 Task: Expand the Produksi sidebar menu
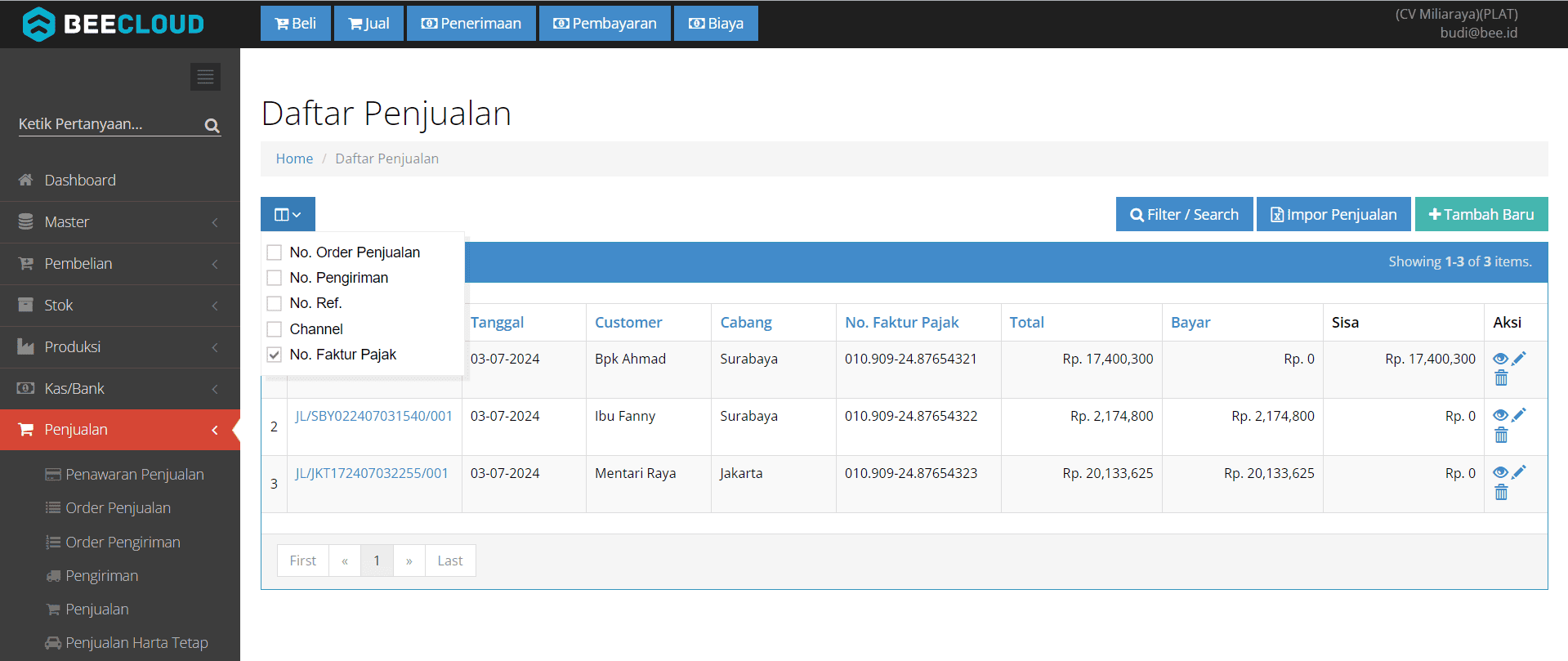pyautogui.click(x=120, y=347)
